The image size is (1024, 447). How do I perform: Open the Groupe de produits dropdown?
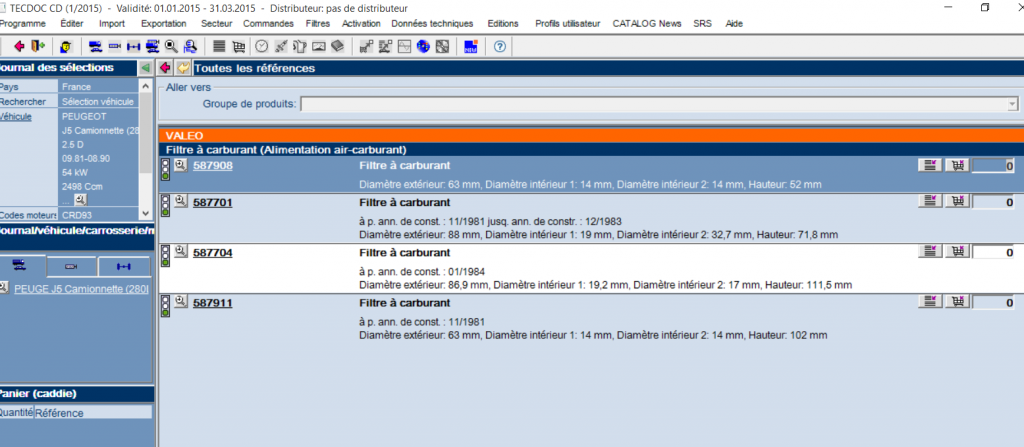(1012, 105)
